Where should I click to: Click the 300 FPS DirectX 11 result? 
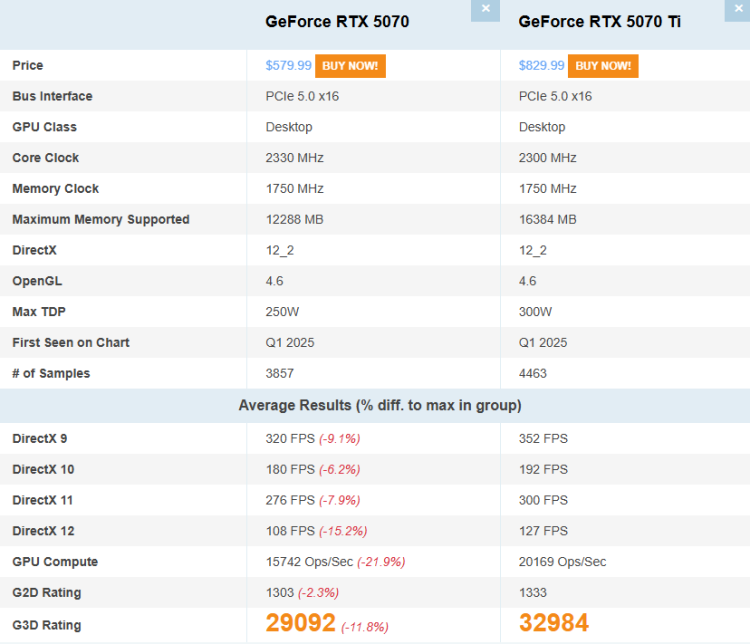(543, 500)
